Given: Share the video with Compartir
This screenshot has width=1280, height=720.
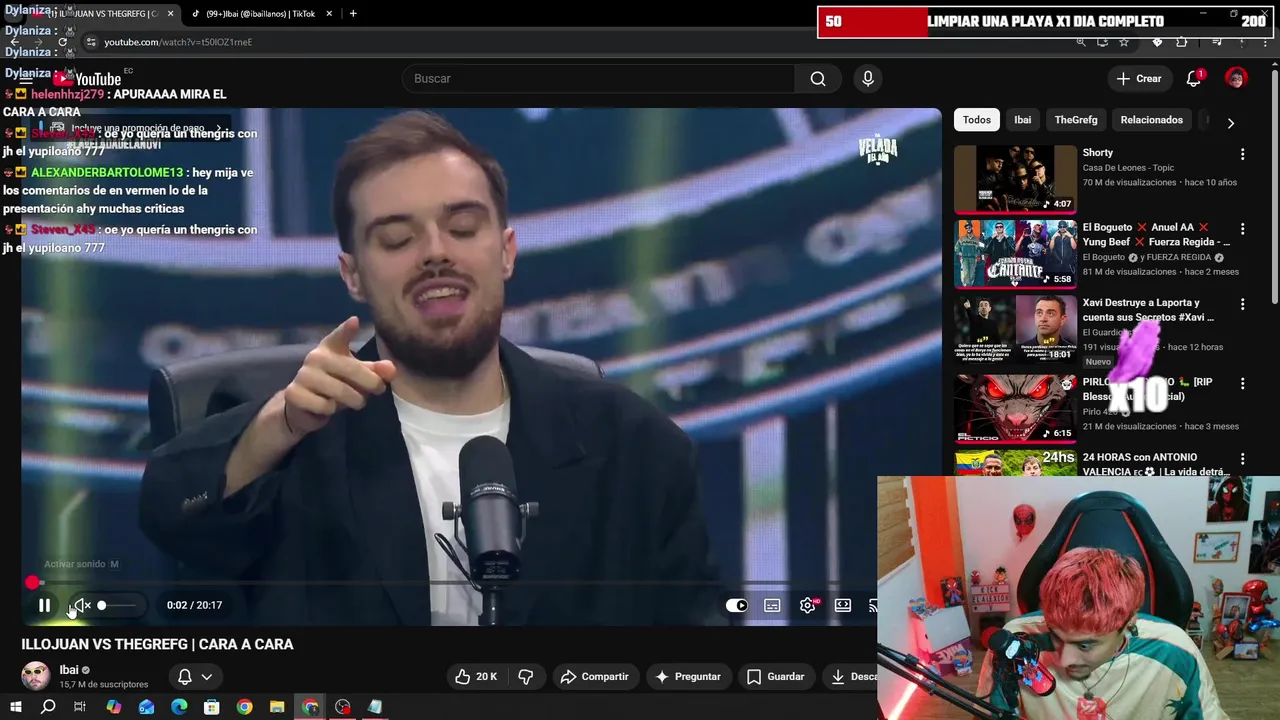Looking at the screenshot, I should coord(594,677).
